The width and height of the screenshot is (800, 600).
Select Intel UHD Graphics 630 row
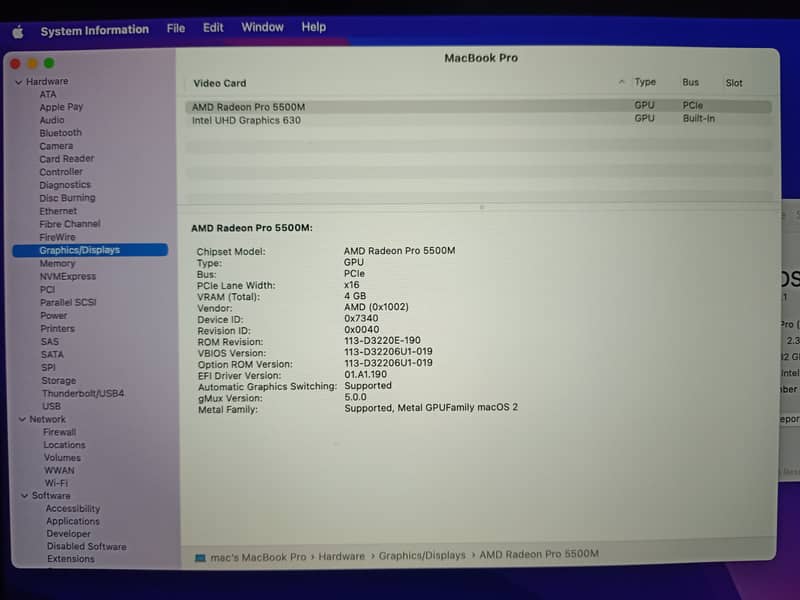pos(246,120)
